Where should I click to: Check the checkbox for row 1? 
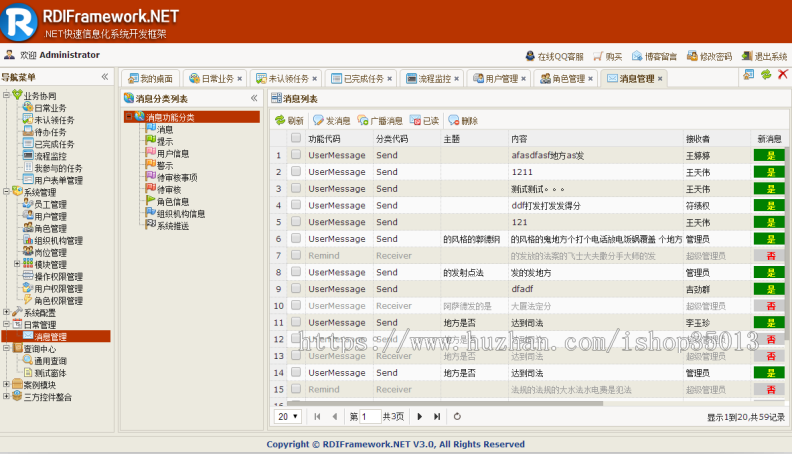pyautogui.click(x=296, y=154)
